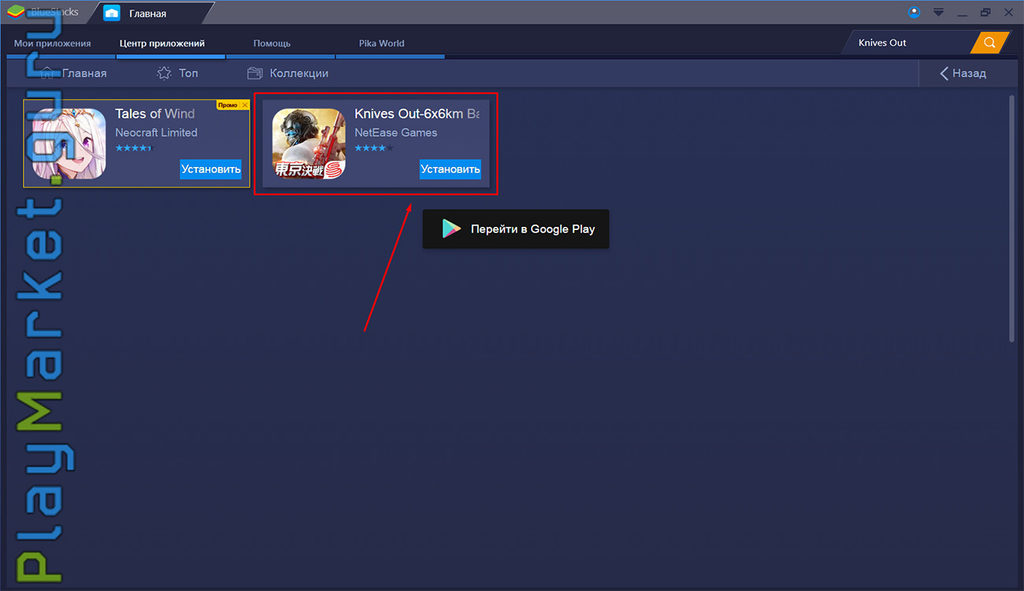Select the Центр приложений tab
Screen dimensions: 1024x591
click(162, 43)
